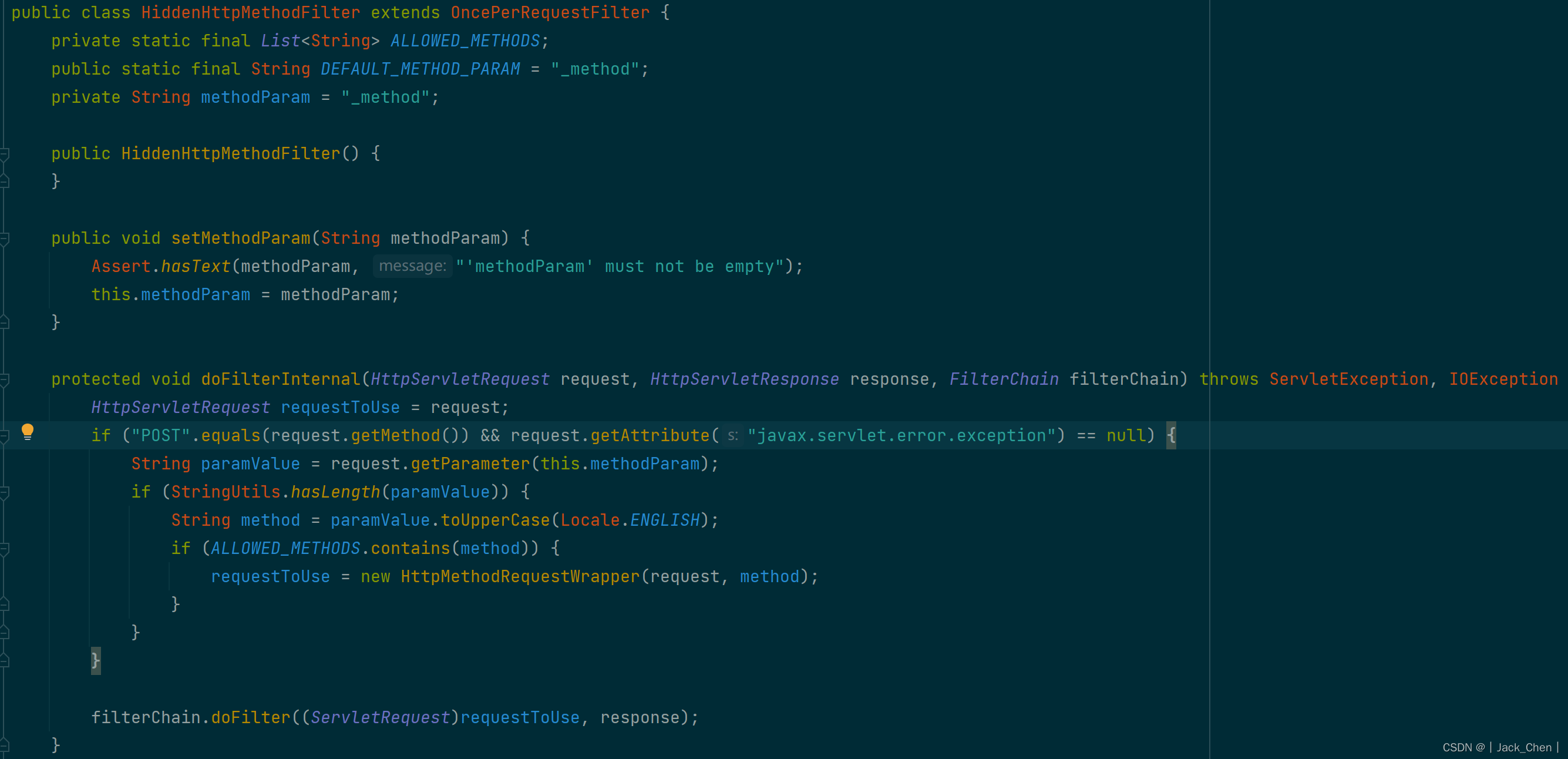Click the "s:" parameter hint in getAttribute
The image size is (1568, 759).
[x=732, y=436]
